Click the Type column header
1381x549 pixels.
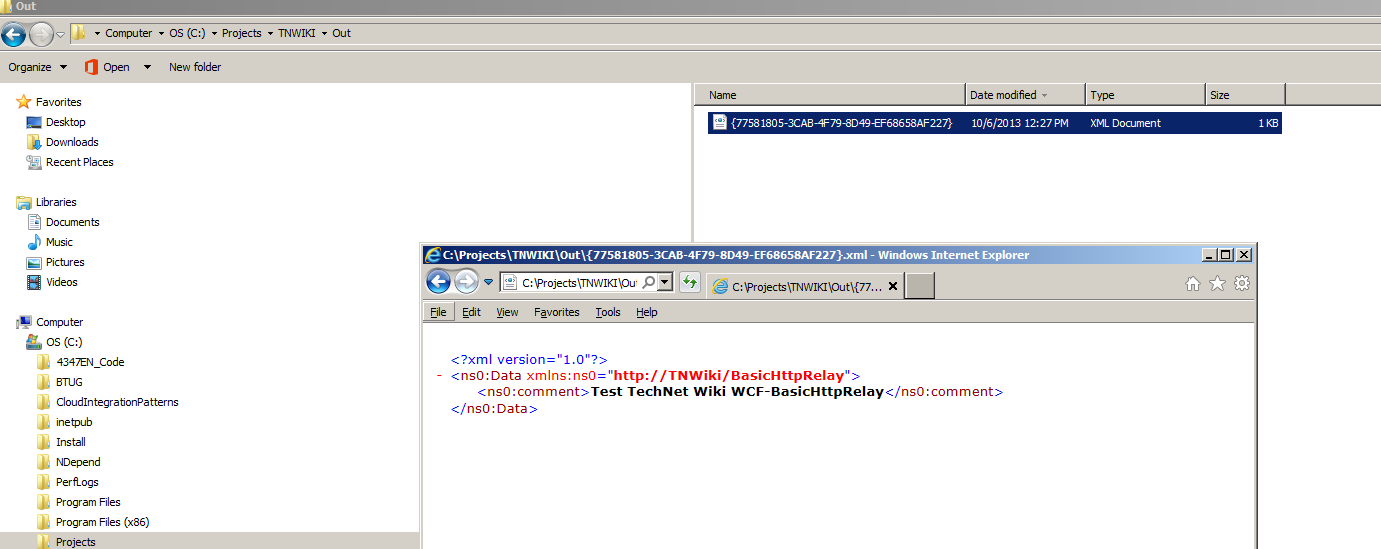[1145, 95]
